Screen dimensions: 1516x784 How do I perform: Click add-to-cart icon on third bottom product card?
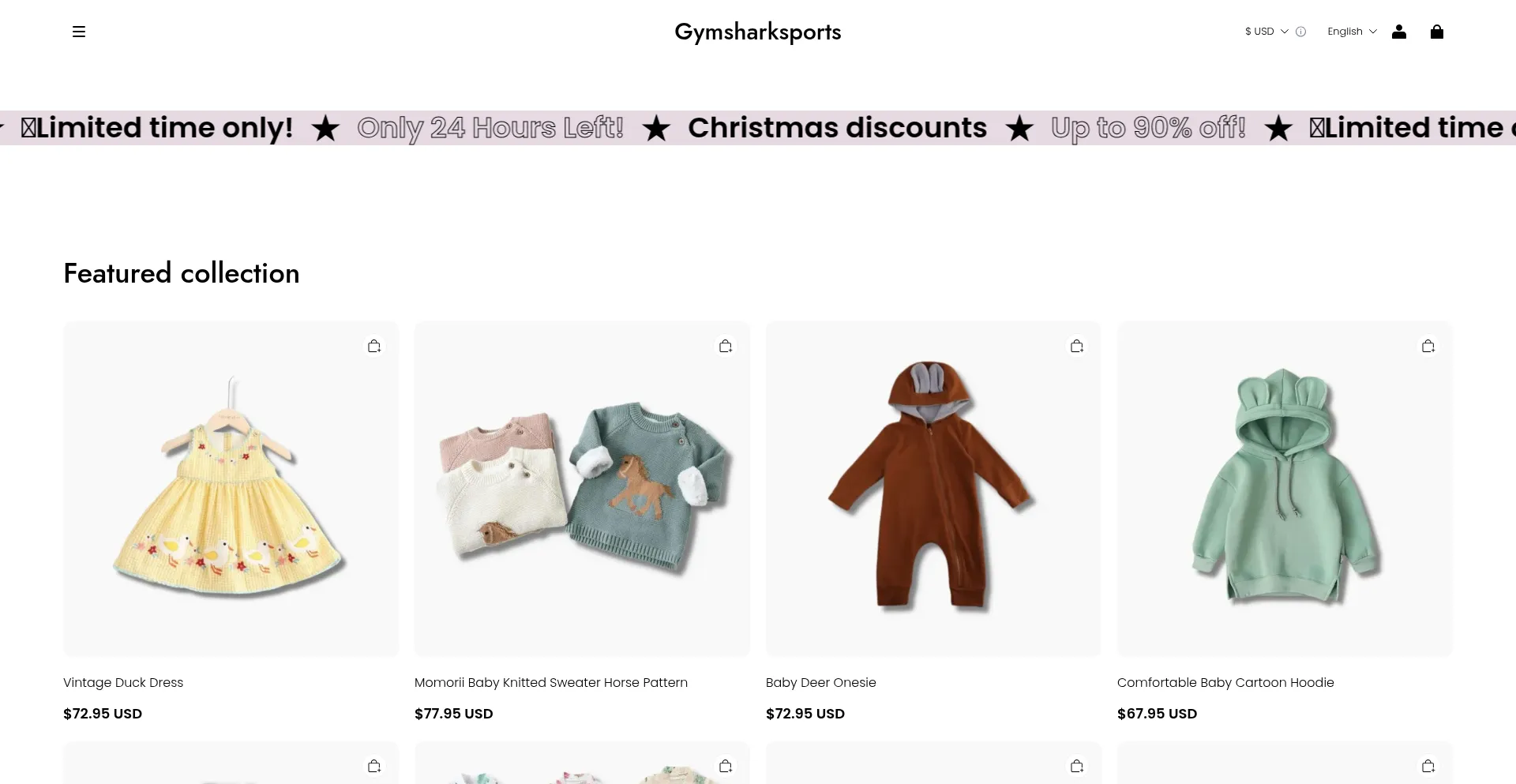tap(1077, 765)
